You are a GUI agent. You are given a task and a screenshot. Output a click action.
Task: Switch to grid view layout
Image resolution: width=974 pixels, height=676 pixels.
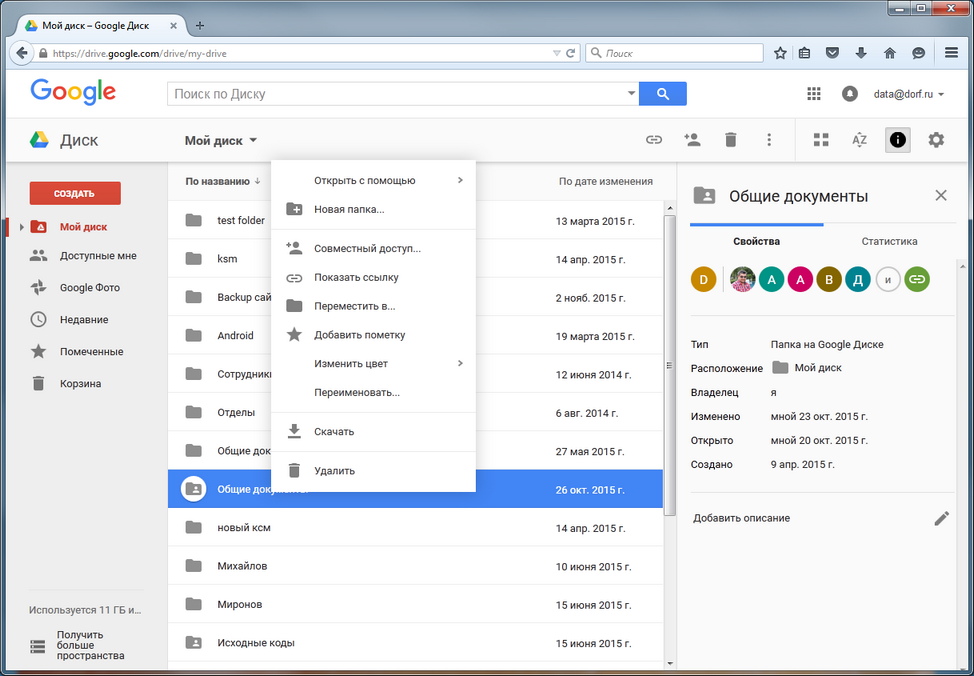point(821,140)
